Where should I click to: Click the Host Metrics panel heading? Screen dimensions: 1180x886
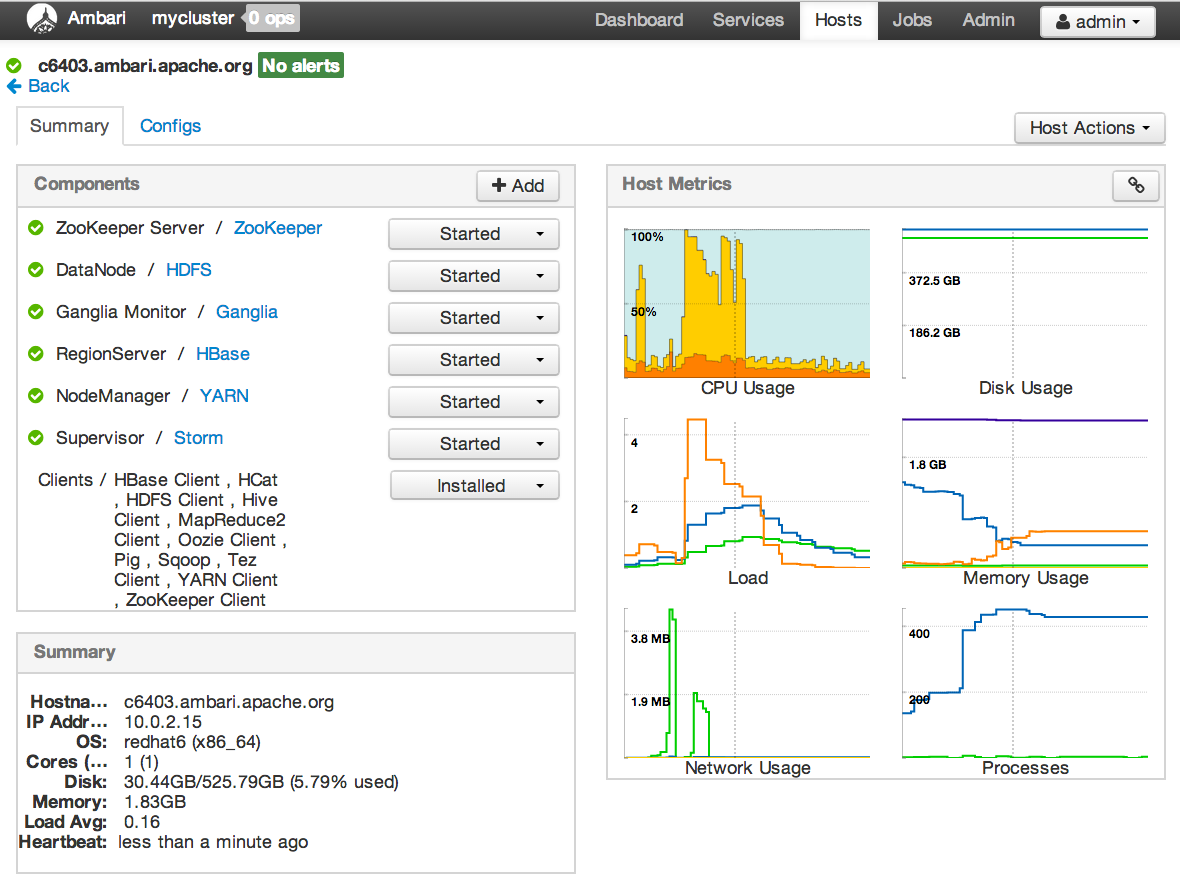click(677, 184)
